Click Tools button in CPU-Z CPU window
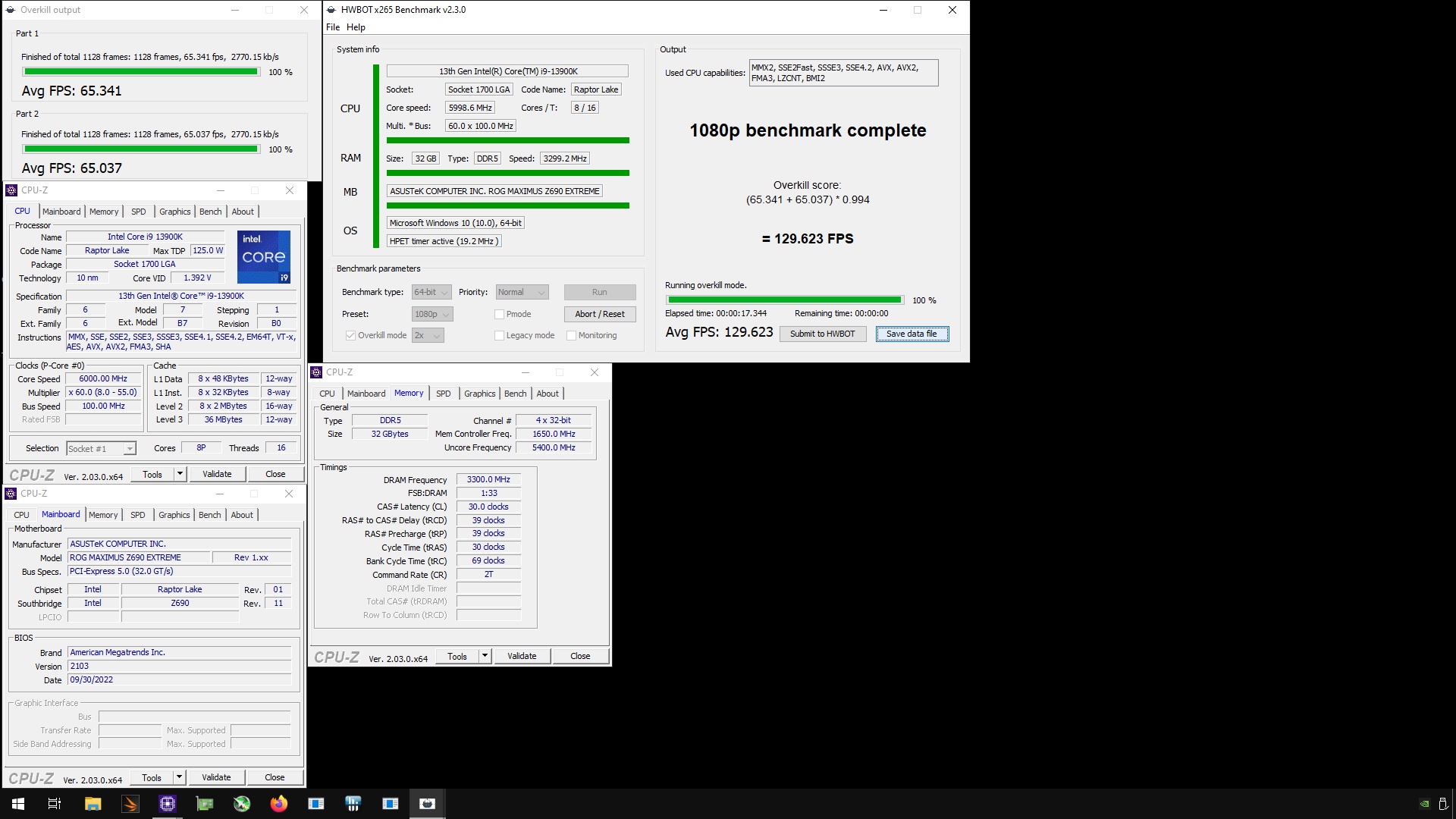Screen dimensions: 1456x819 (x=152, y=474)
